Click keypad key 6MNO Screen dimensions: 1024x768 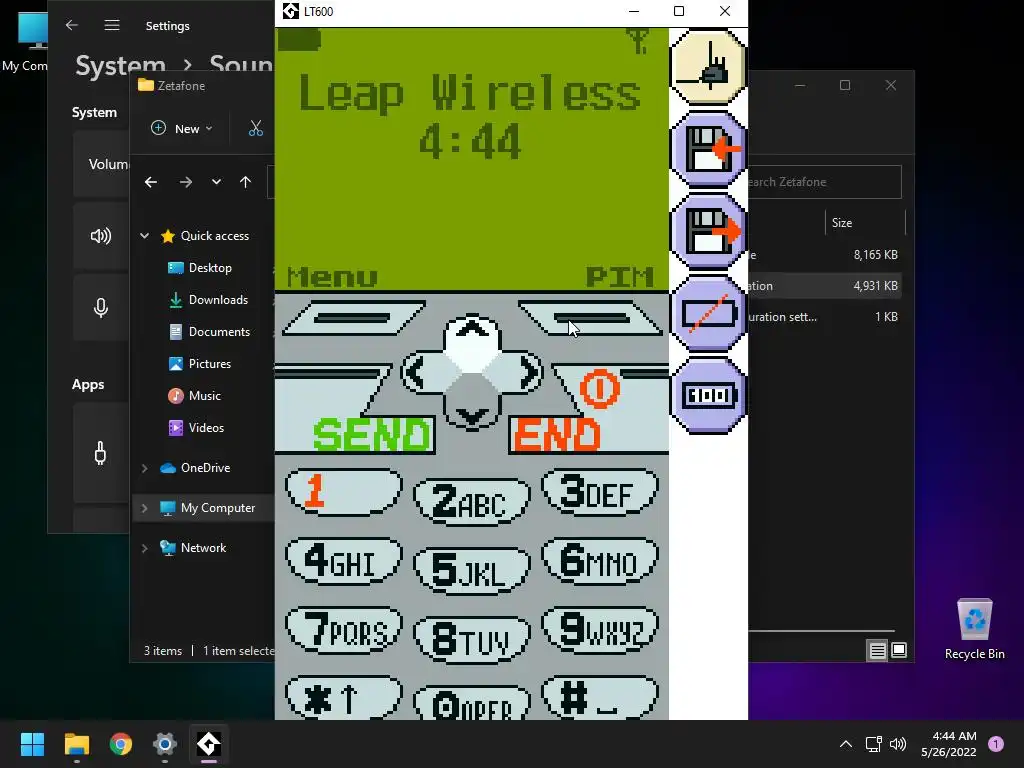tap(600, 560)
